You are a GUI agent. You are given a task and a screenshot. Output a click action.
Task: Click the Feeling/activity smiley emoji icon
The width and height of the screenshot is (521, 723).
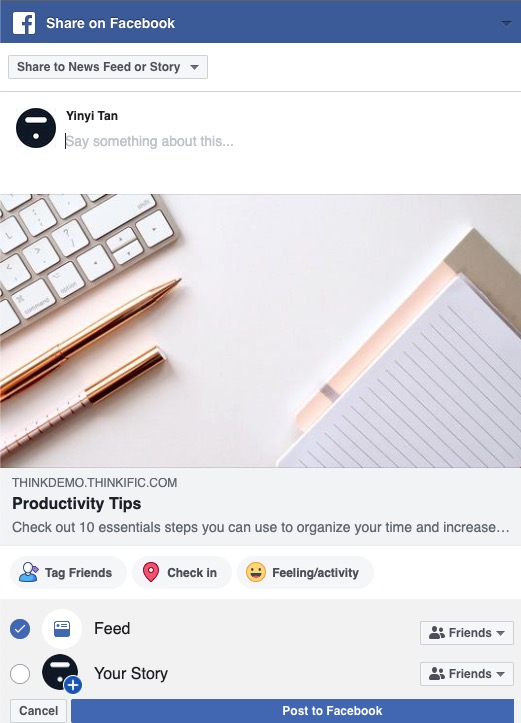click(x=256, y=572)
